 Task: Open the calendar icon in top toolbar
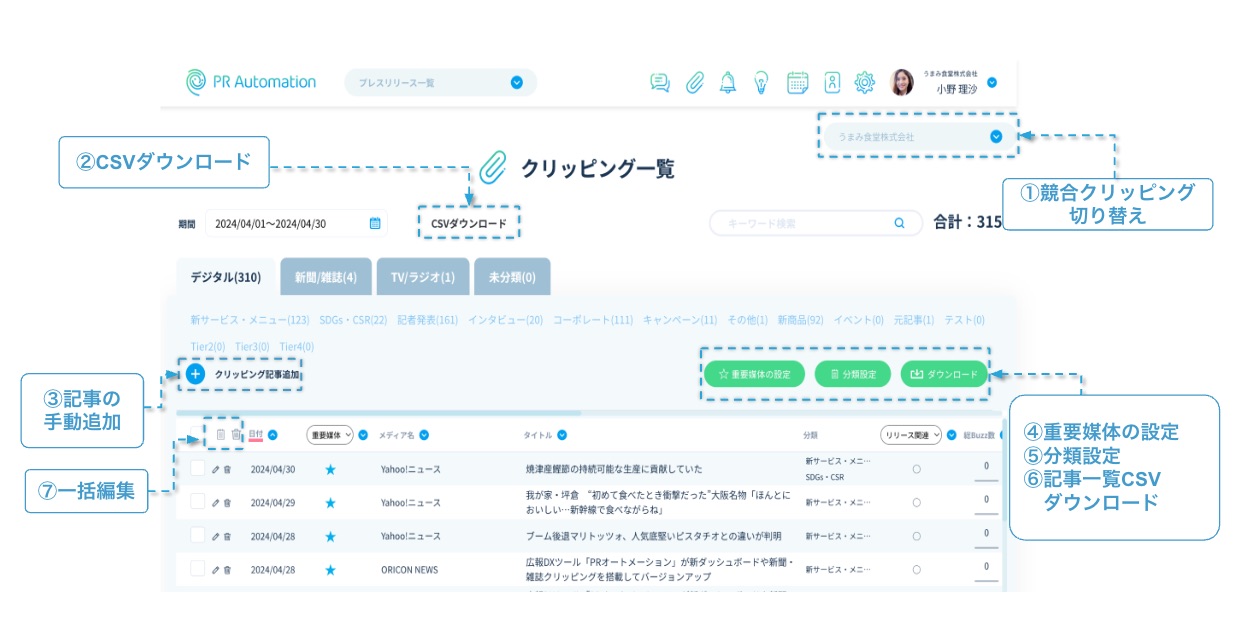pyautogui.click(x=797, y=83)
